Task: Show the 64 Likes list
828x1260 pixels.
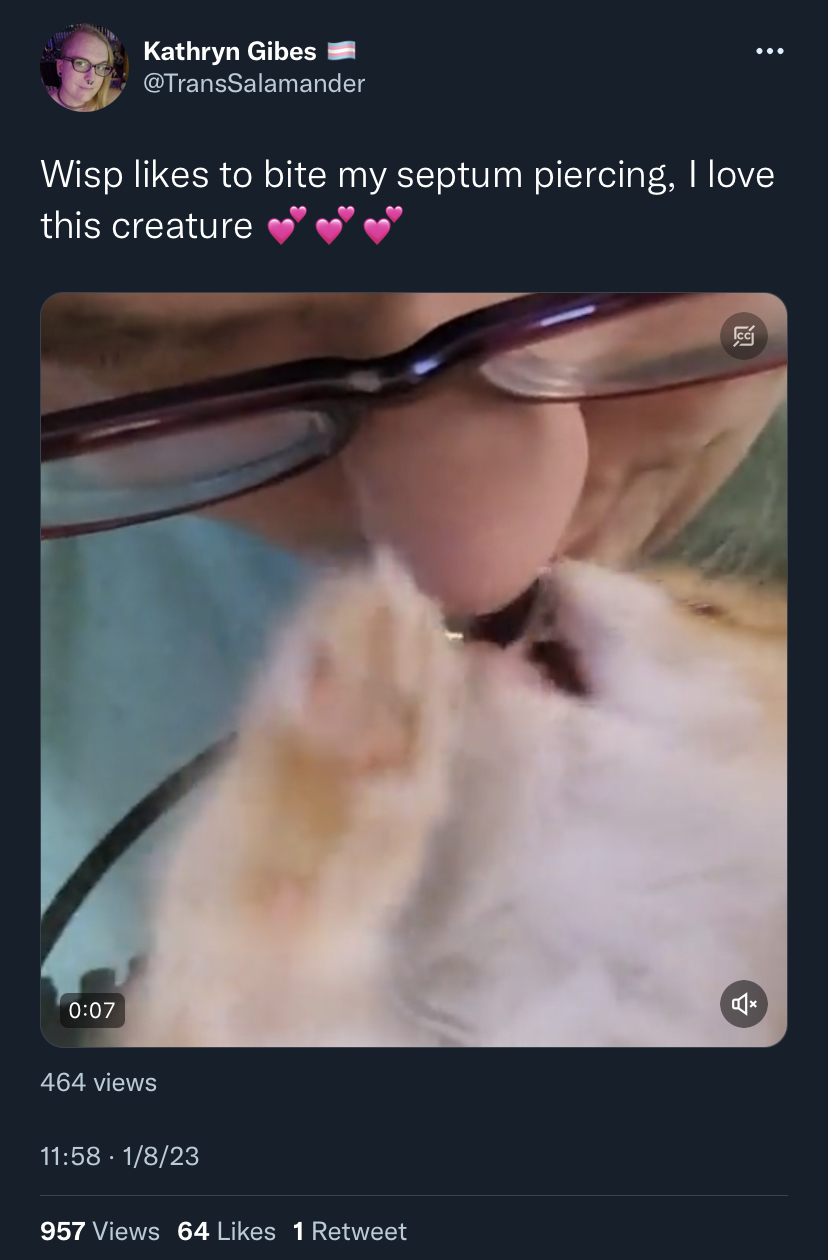Action: pyautogui.click(x=226, y=1231)
